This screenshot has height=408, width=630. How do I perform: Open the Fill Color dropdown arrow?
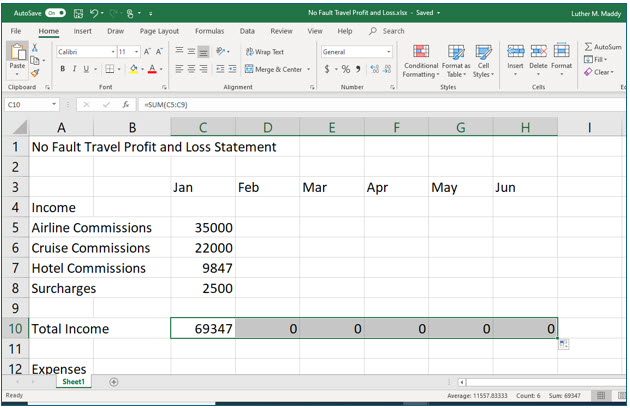pos(142,69)
